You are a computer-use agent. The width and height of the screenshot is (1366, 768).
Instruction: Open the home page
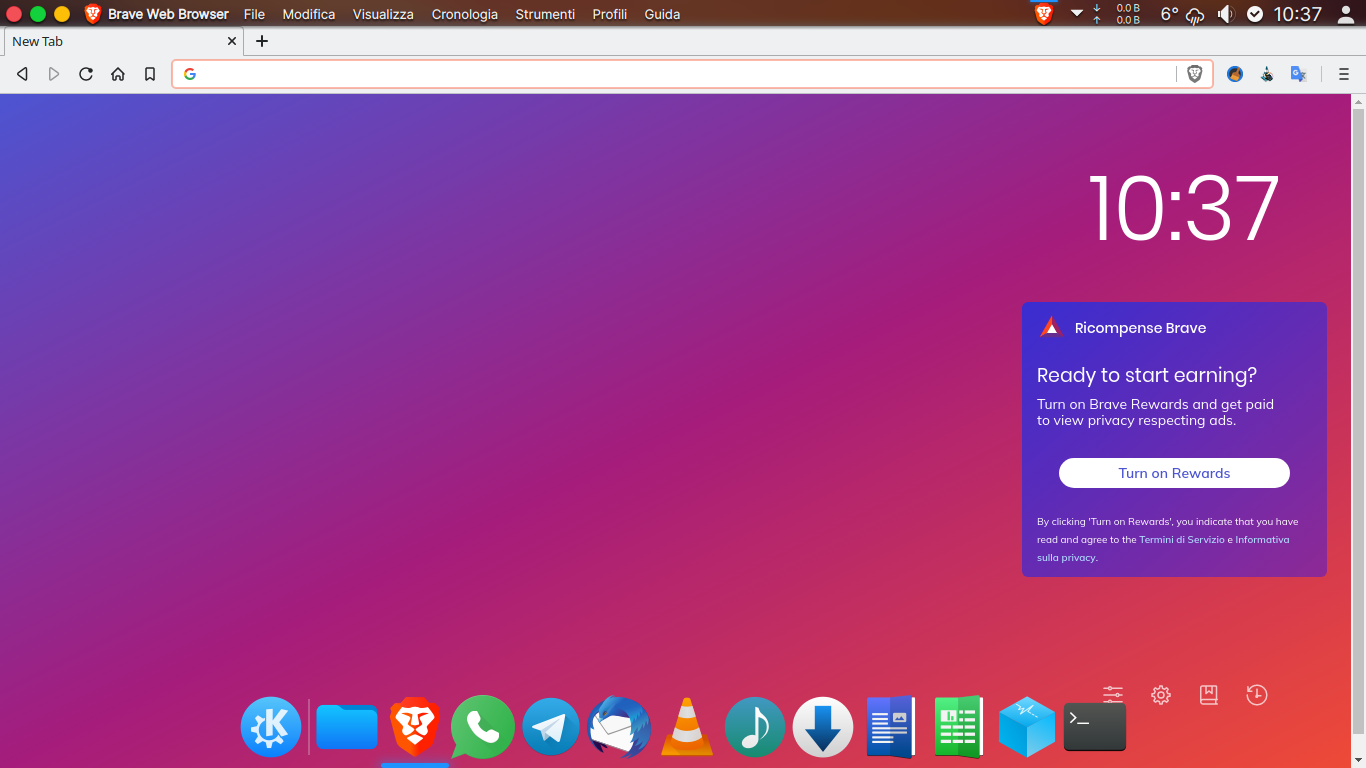pos(118,74)
